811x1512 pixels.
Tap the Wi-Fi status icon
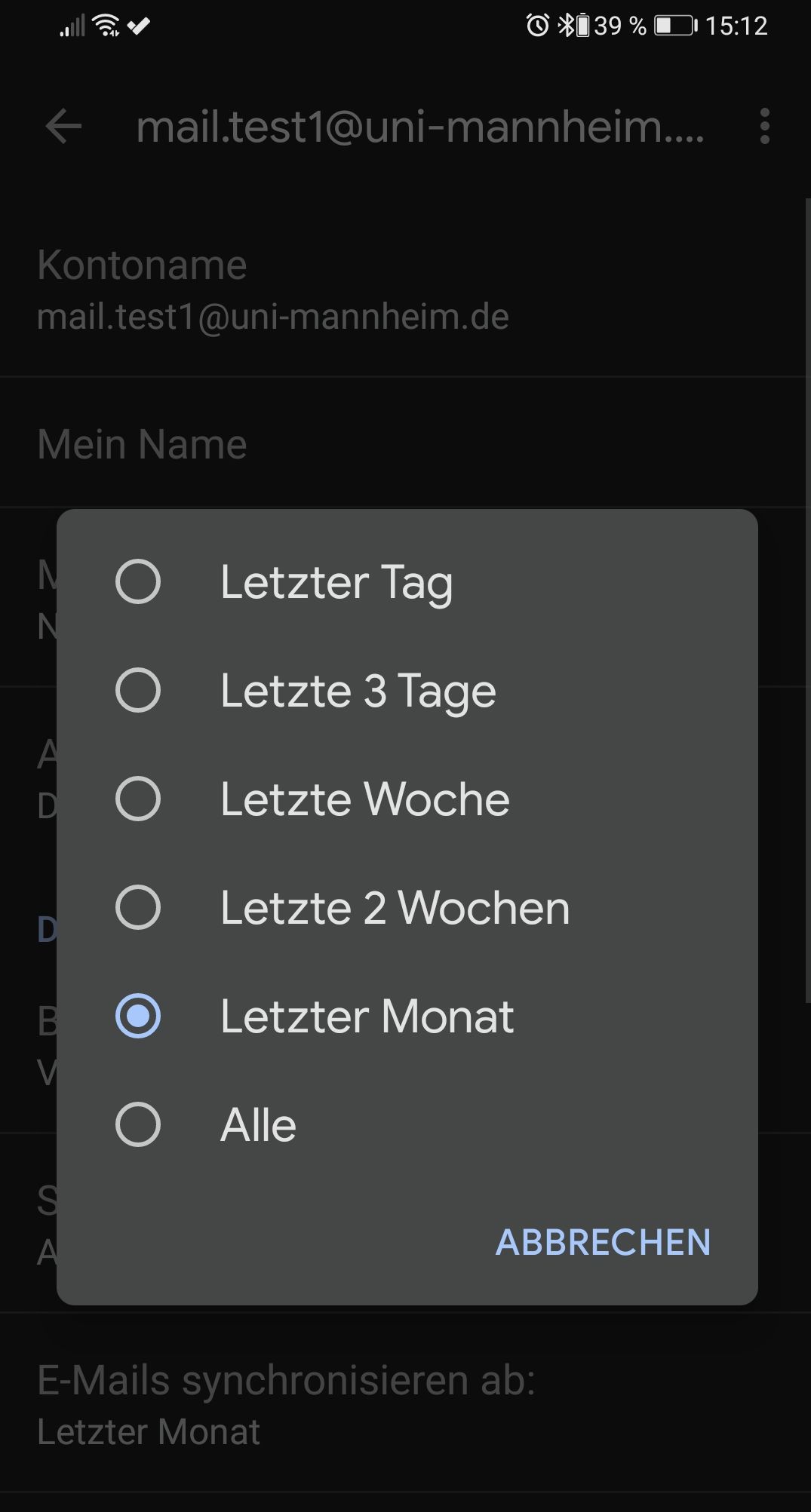pyautogui.click(x=106, y=26)
